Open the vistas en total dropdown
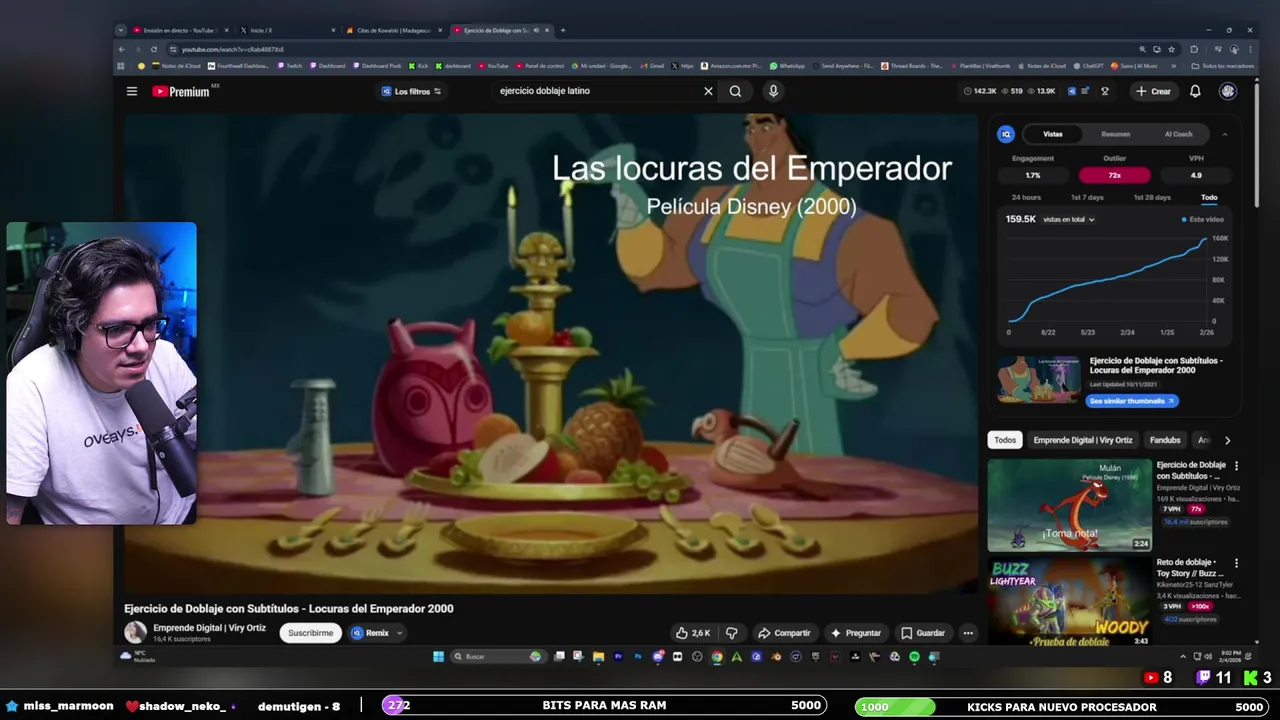Viewport: 1280px width, 720px height. (1068, 219)
